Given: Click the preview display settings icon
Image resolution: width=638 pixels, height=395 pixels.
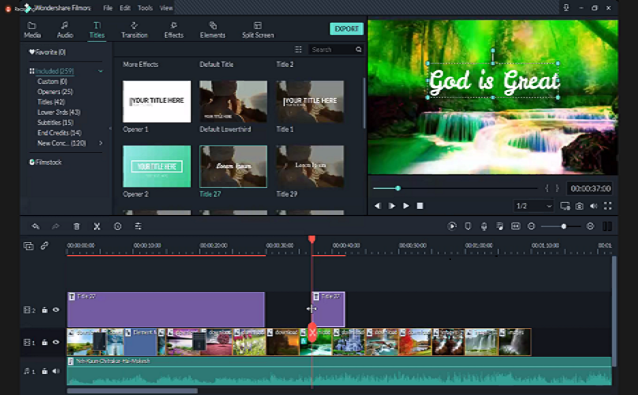Looking at the screenshot, I should pos(565,206).
